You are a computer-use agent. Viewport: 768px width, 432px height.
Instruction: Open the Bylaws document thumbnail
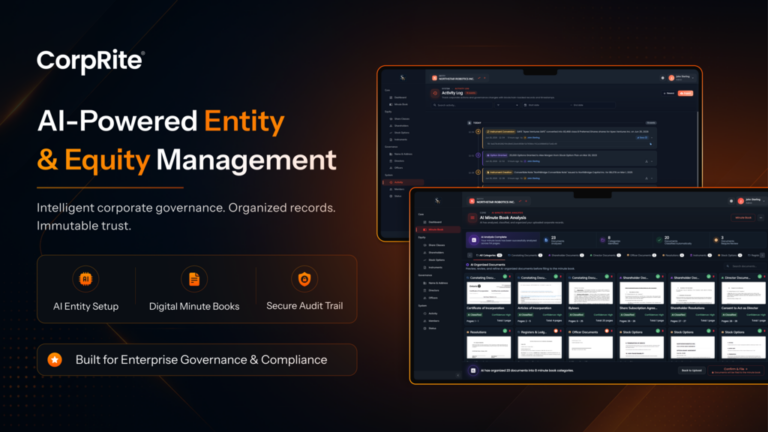coord(591,293)
